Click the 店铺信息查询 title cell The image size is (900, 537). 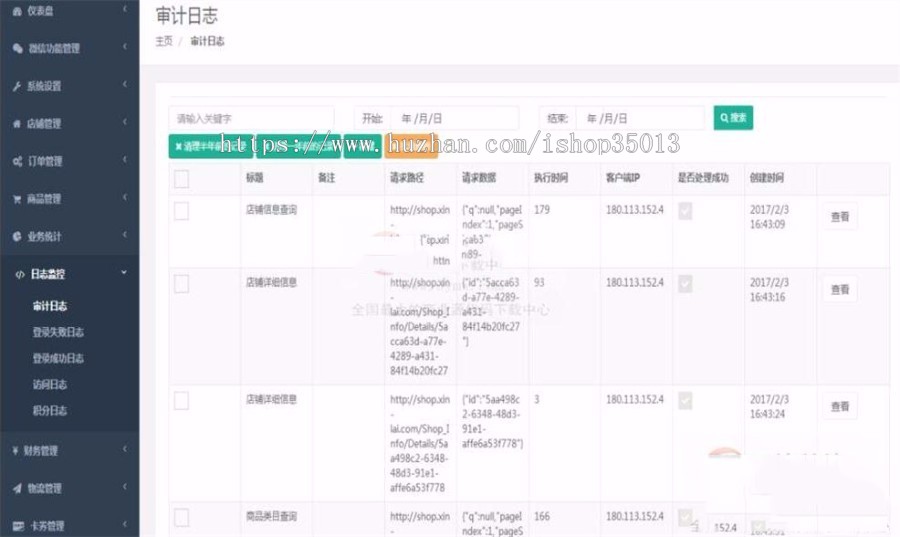[x=271, y=210]
